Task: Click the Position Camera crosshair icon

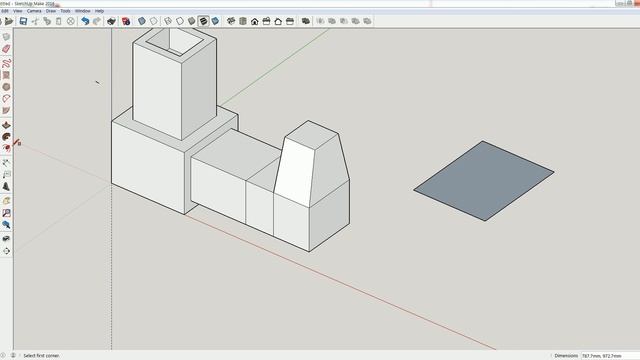Action: (x=6, y=251)
